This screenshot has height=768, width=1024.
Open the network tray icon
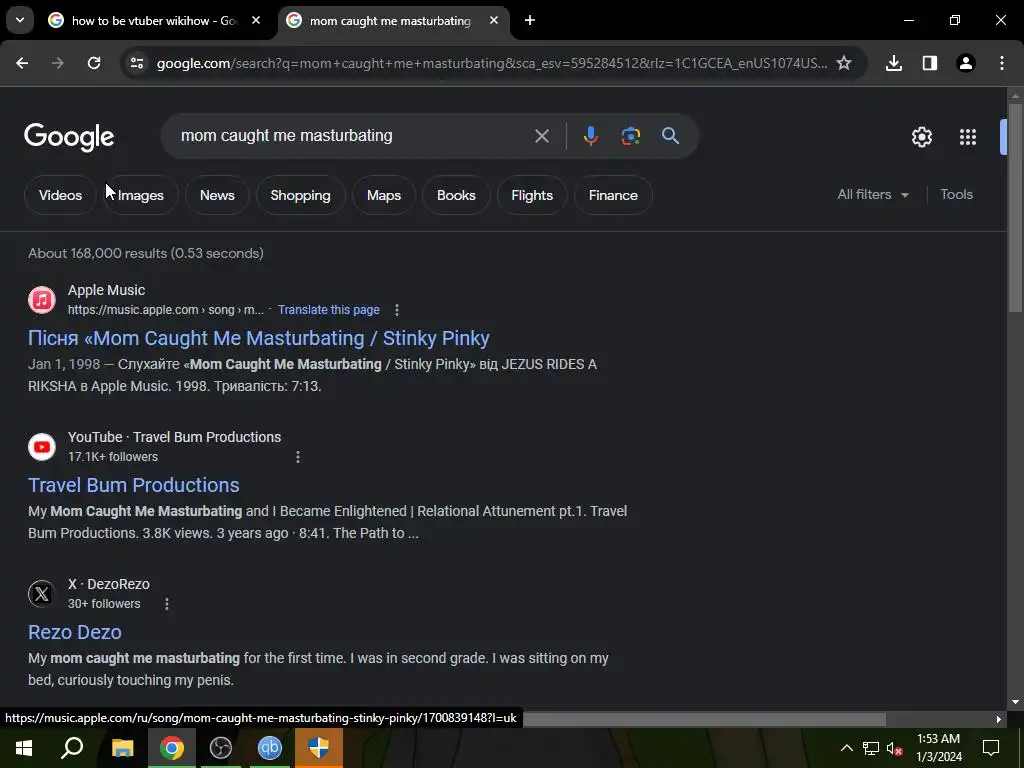[871, 748]
